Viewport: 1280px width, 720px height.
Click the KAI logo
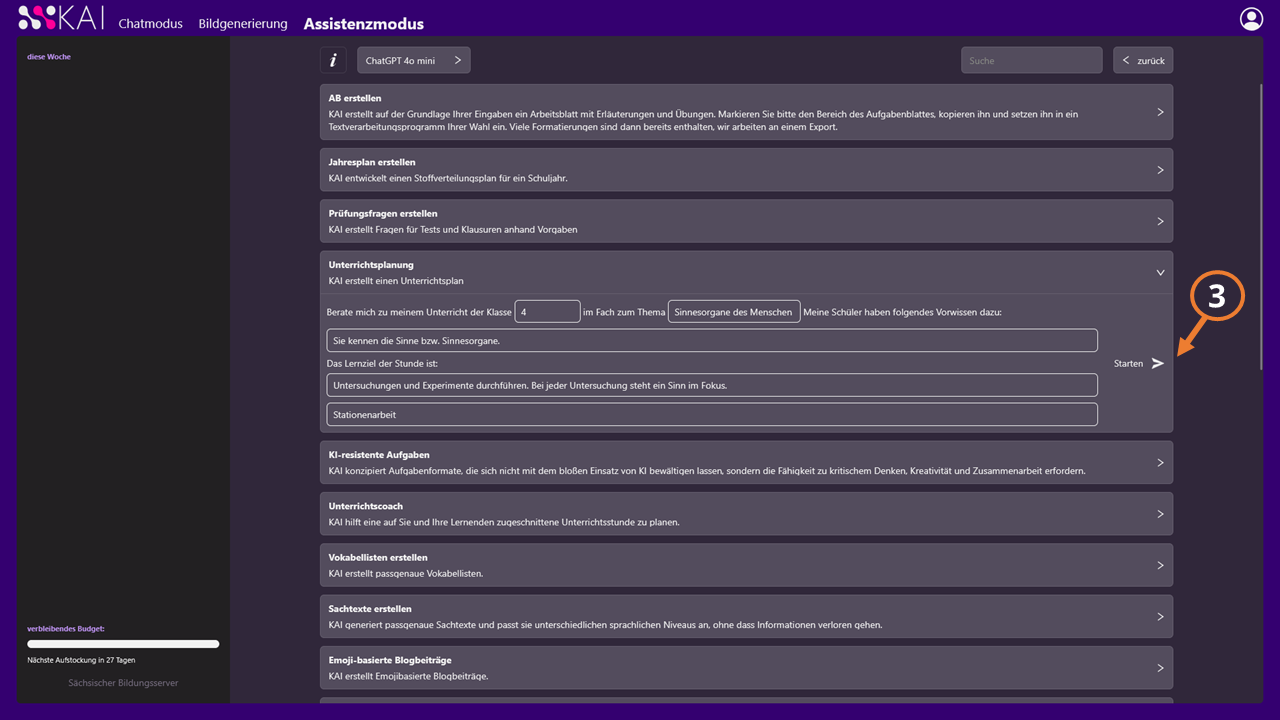point(60,17)
